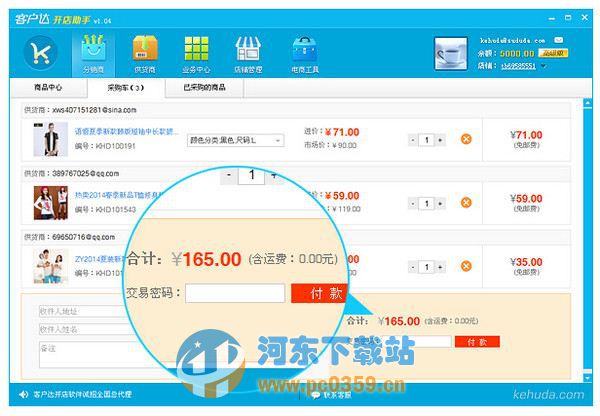Click the small red 付款 pay button
The height and width of the screenshot is (416, 600).
(477, 342)
